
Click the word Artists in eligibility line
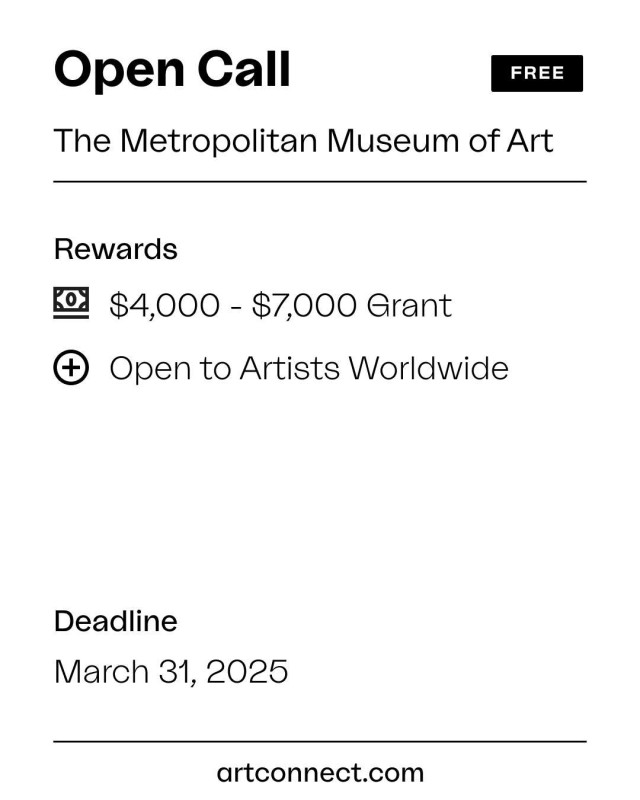point(289,368)
